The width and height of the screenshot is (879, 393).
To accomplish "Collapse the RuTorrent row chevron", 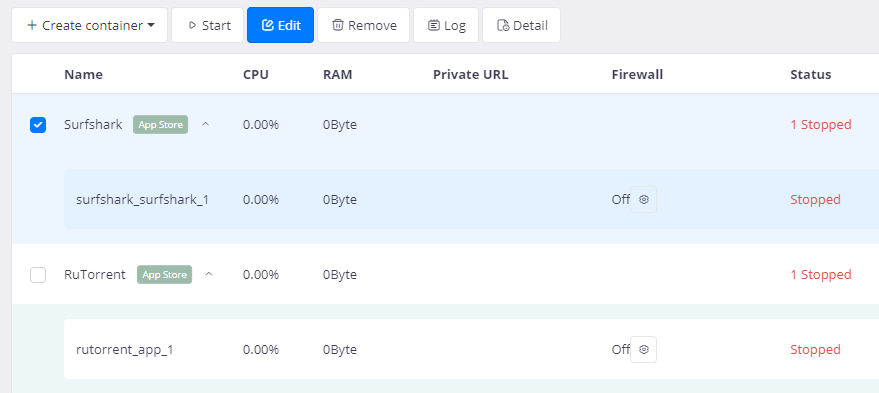I will (x=209, y=275).
